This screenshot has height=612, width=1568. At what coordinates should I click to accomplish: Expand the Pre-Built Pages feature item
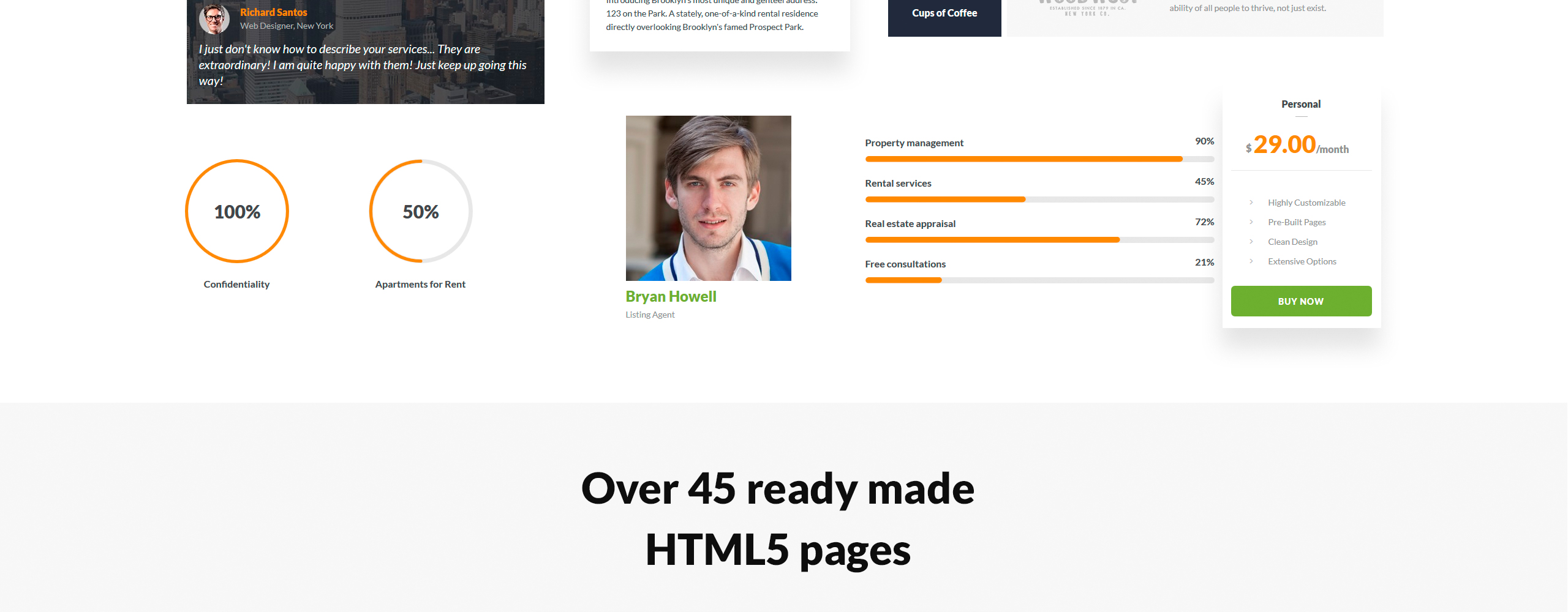pos(1296,222)
